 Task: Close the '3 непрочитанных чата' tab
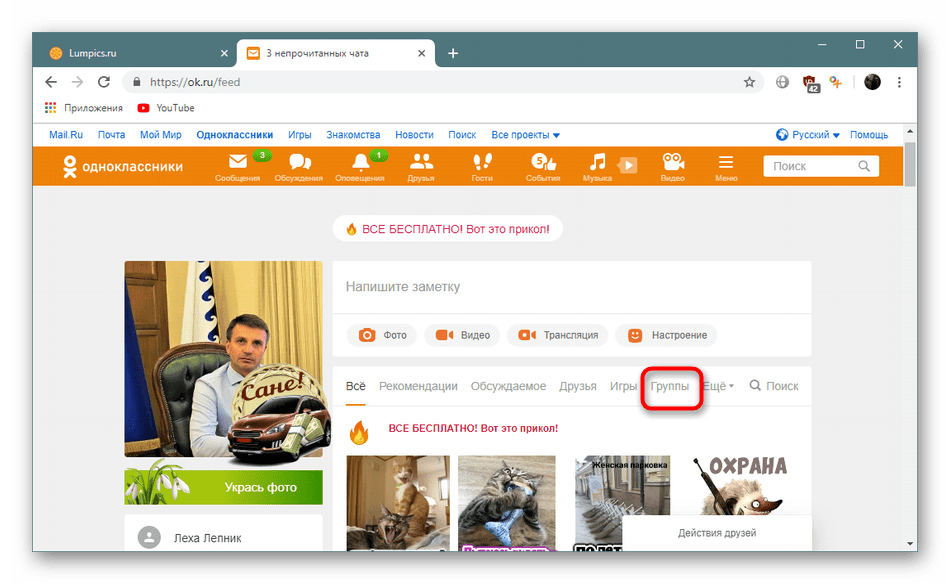click(422, 53)
